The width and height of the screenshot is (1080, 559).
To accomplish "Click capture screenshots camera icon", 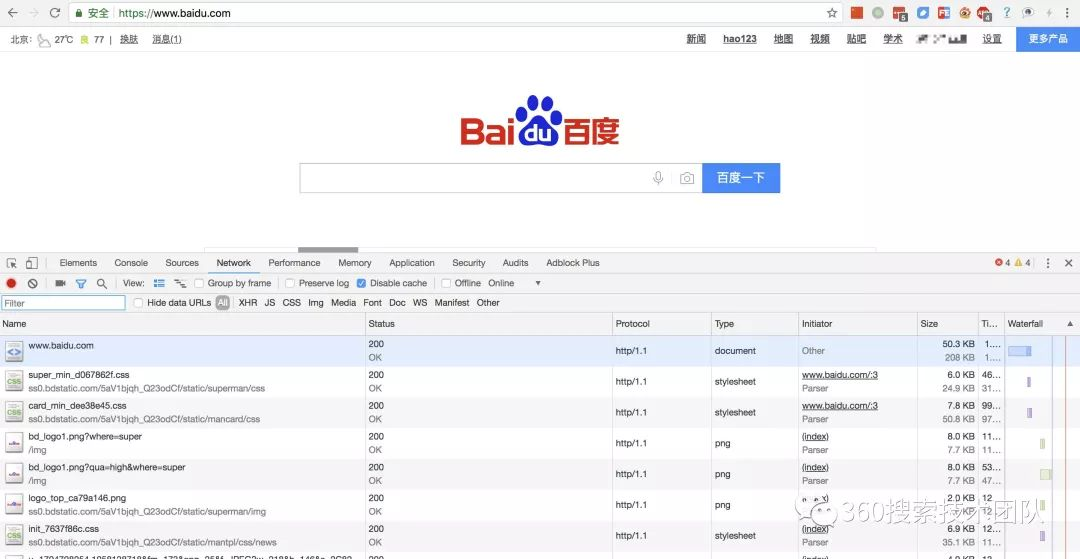I will point(61,283).
